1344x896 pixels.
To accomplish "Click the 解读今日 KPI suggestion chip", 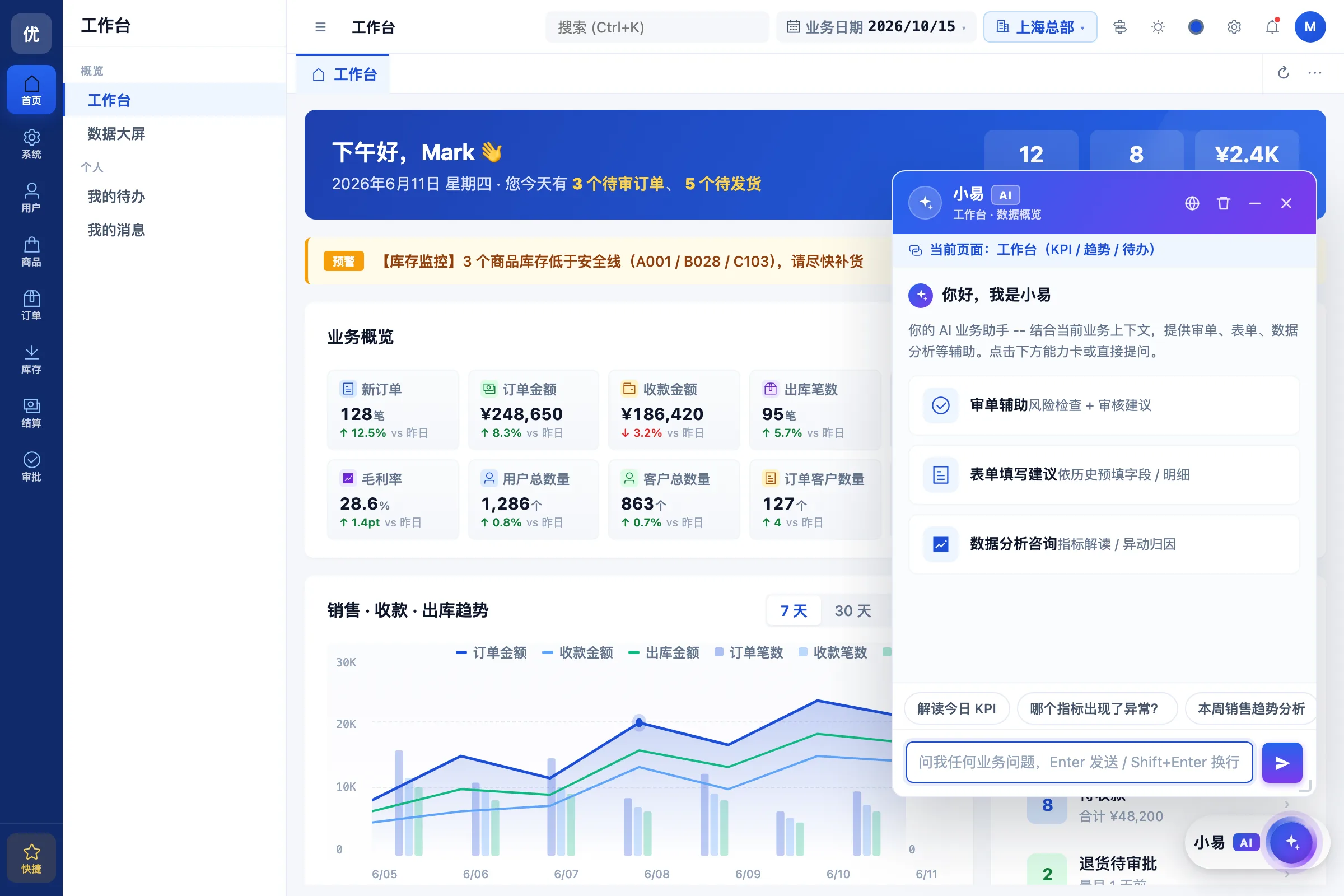I will (956, 708).
